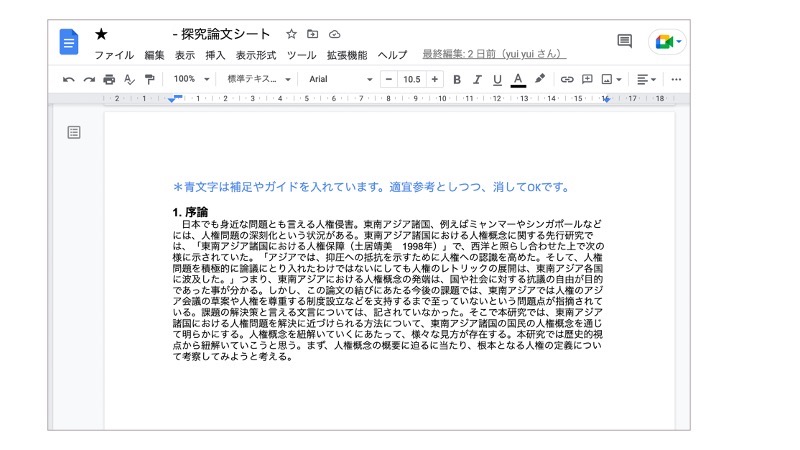Click the 最終編集 edit history link
The width and height of the screenshot is (800, 450).
click(493, 54)
